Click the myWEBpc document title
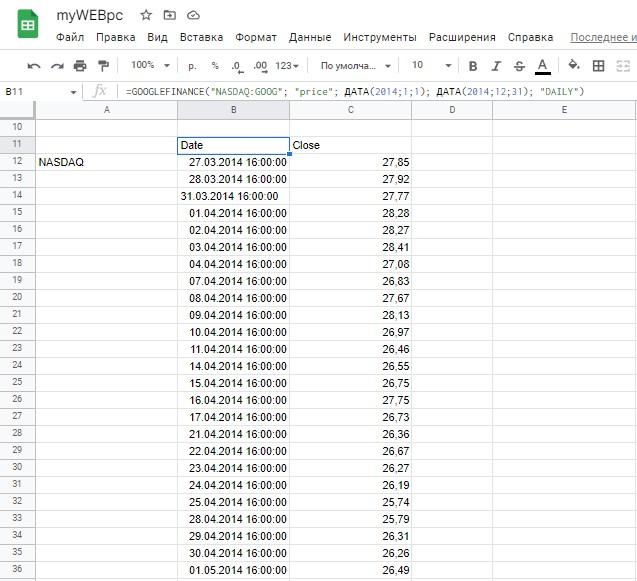Viewport: 637px width, 581px height. [x=89, y=15]
